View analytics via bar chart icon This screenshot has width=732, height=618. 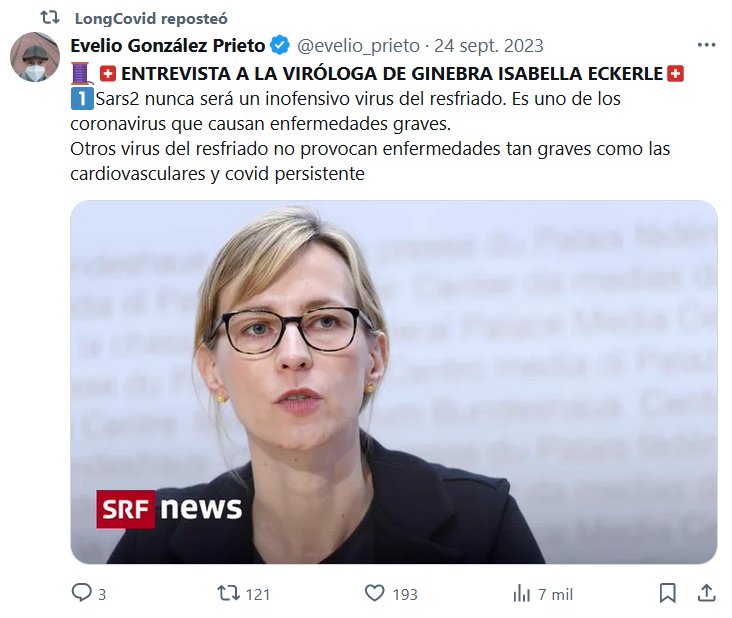pyautogui.click(x=521, y=593)
